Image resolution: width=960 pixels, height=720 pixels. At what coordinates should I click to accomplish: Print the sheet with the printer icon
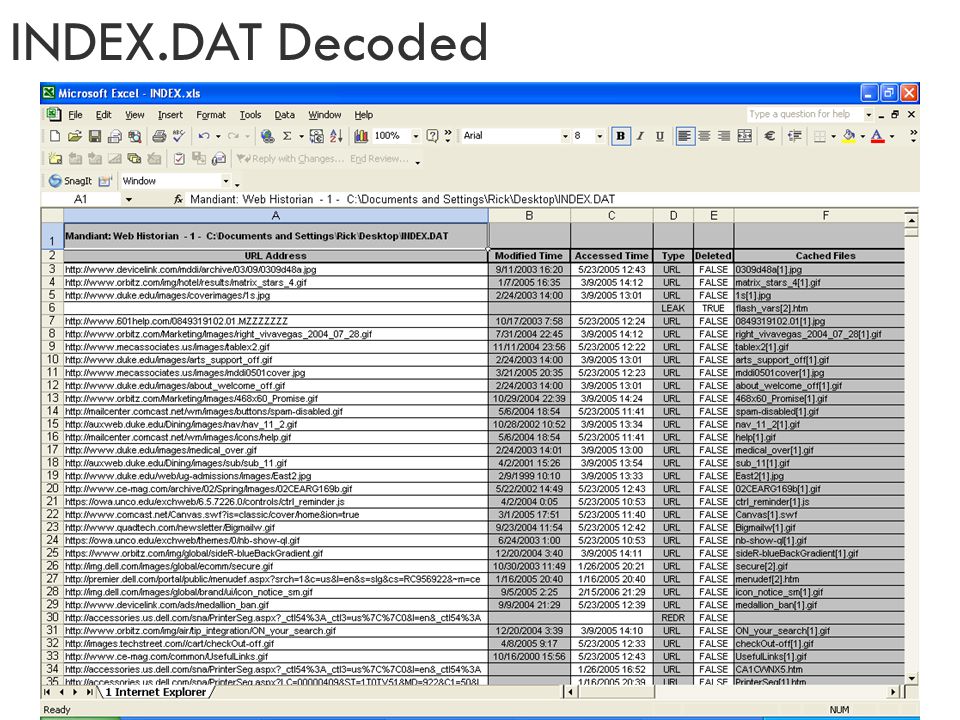pos(159,136)
